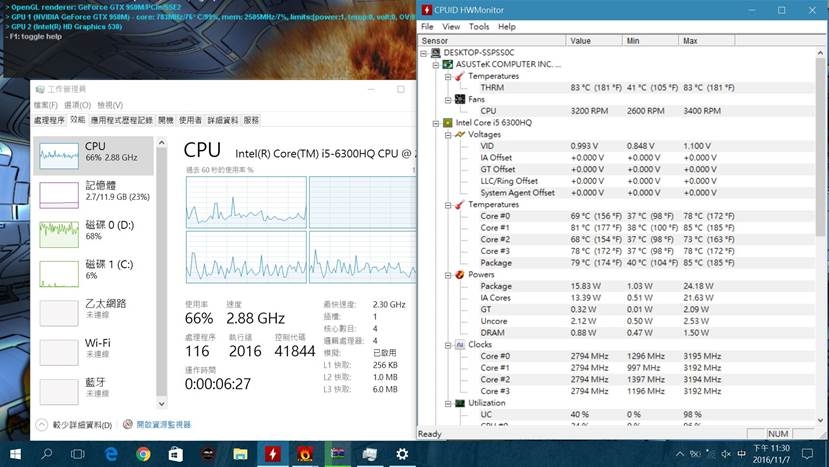The image size is (829, 467).
Task: Select the UC utilization row
Action: [x=616, y=415]
